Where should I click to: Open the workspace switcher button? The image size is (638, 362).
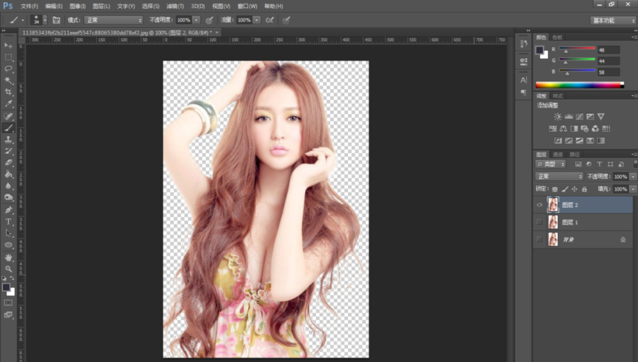(x=613, y=20)
